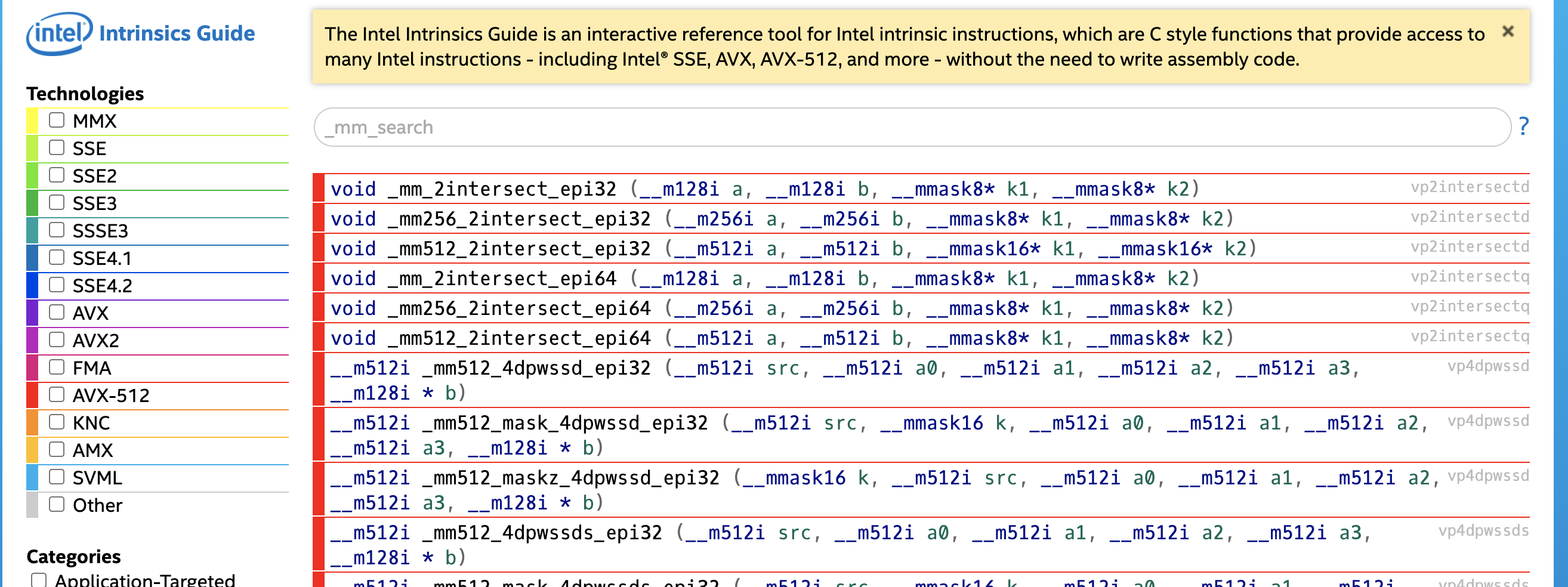Open the _mm512_mask_4dpwssd_epi32 entry
The image size is (1568, 587).
pos(921,435)
